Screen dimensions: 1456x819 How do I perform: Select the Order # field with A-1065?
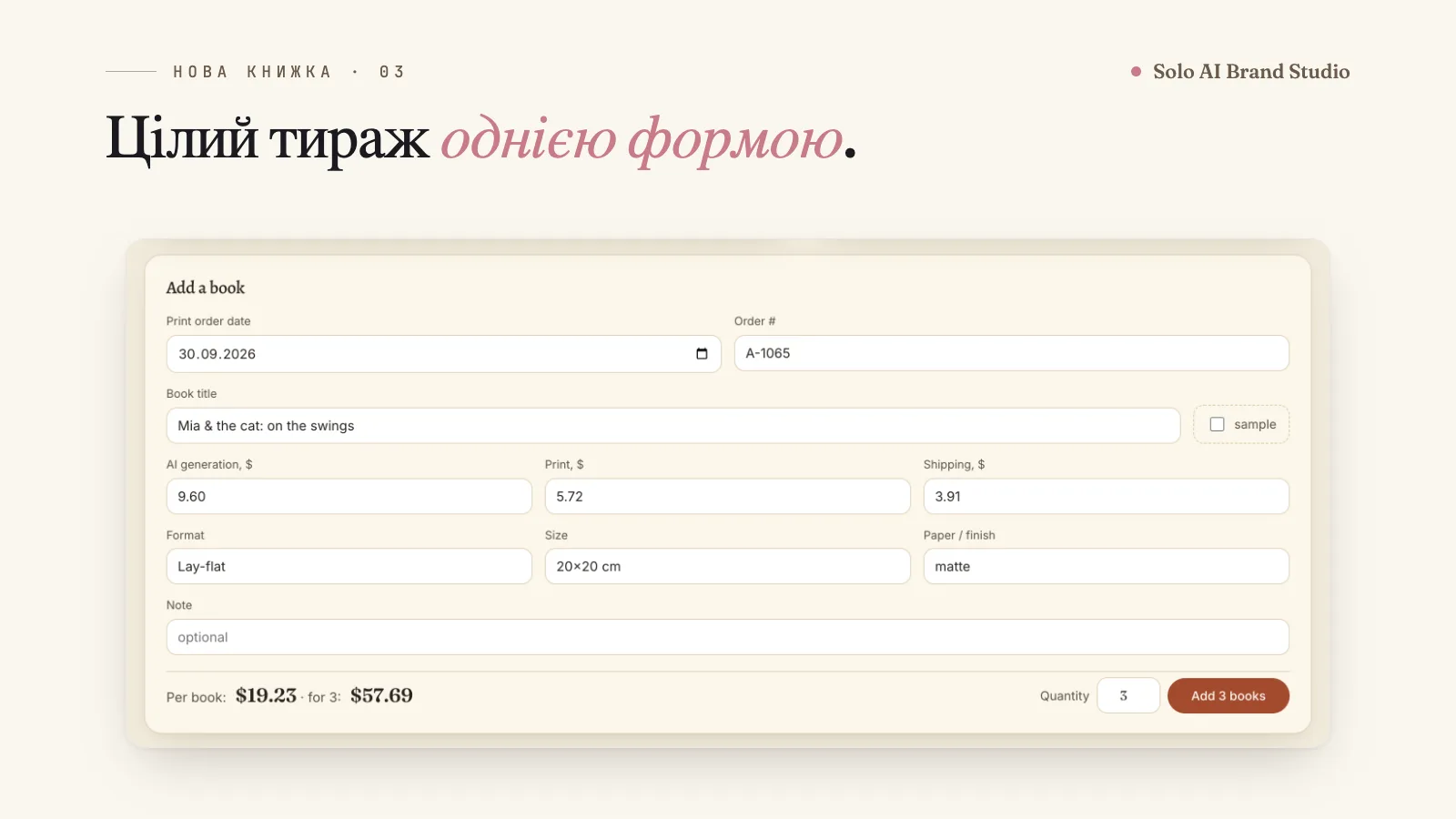(x=1012, y=353)
